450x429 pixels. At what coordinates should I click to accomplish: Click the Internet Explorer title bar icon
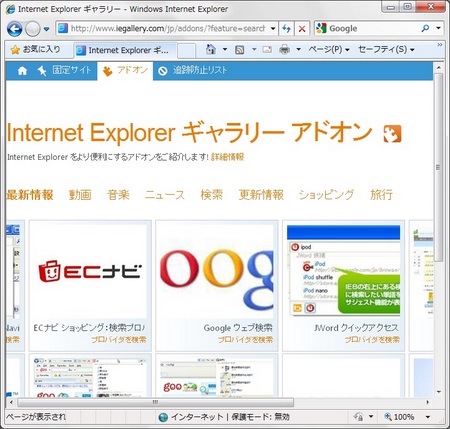pyautogui.click(x=10, y=9)
